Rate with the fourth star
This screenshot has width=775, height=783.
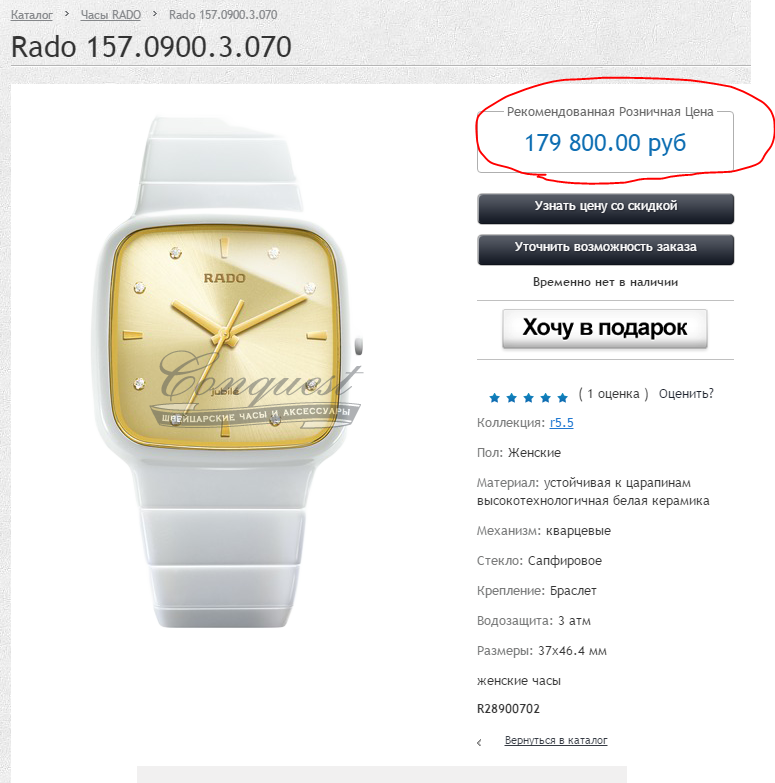[545, 397]
